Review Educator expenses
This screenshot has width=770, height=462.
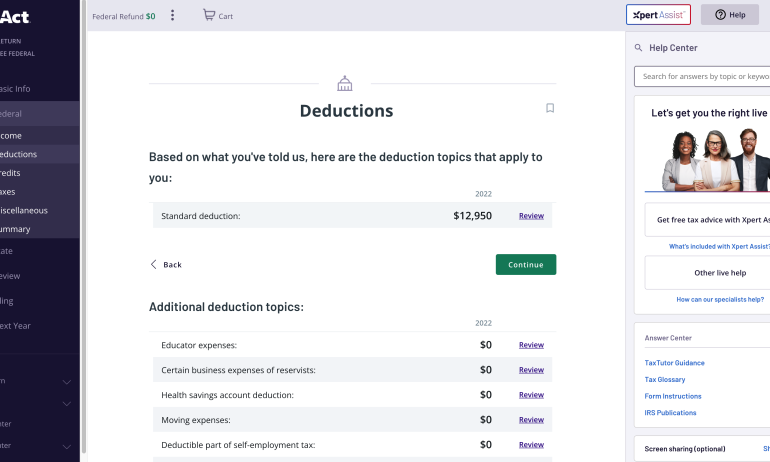point(531,345)
